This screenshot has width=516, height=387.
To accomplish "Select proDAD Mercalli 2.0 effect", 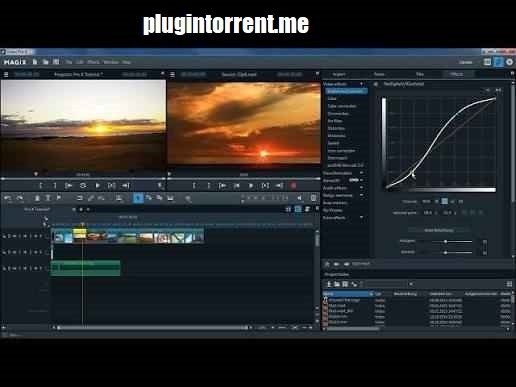I will 345,165.
